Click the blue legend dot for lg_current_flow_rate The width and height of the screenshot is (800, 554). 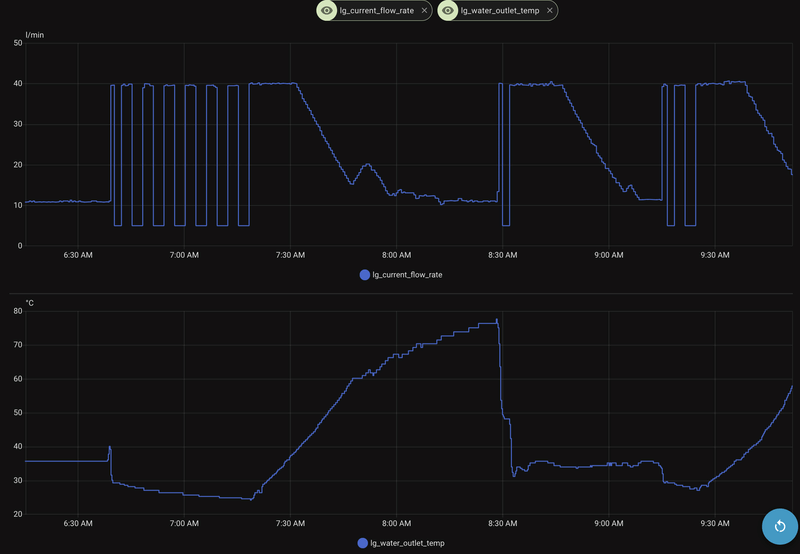[364, 274]
